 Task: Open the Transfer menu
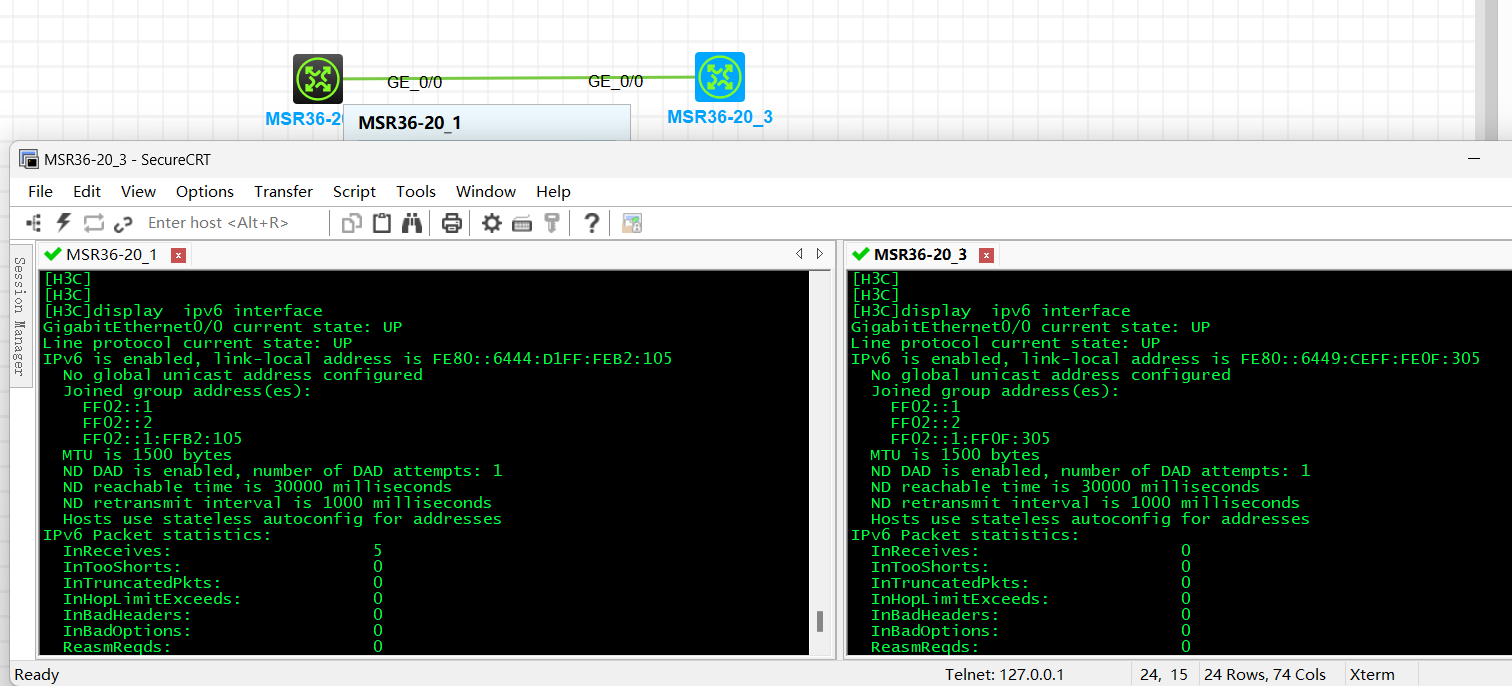283,191
